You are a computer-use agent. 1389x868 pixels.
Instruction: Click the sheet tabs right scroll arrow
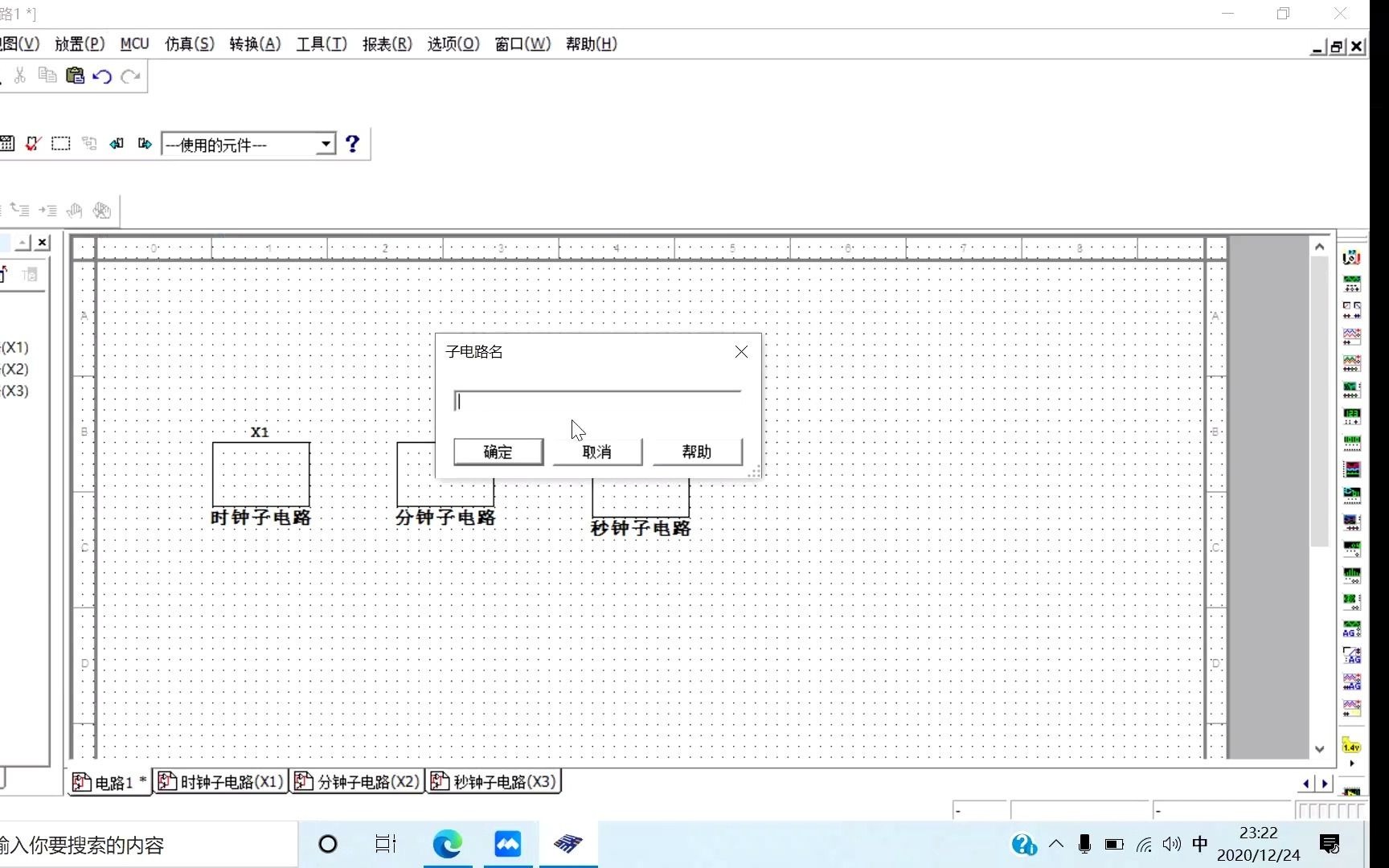pos(1325,784)
